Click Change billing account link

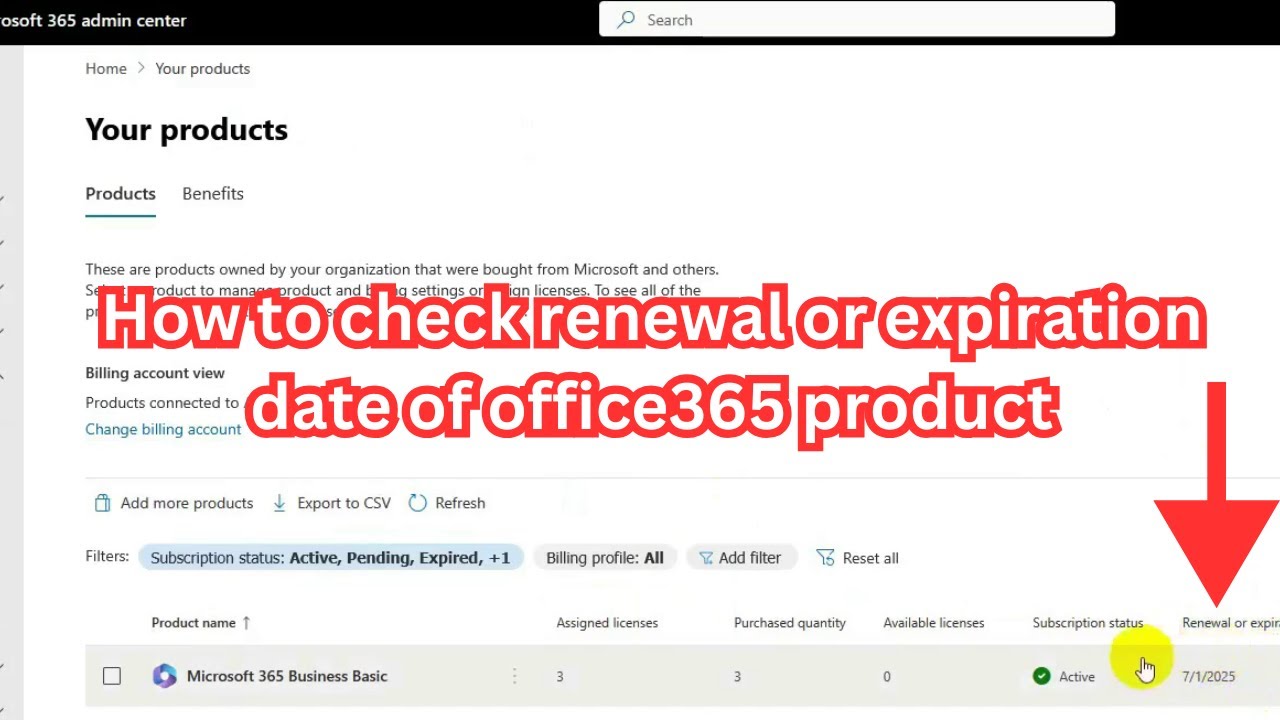[163, 429]
